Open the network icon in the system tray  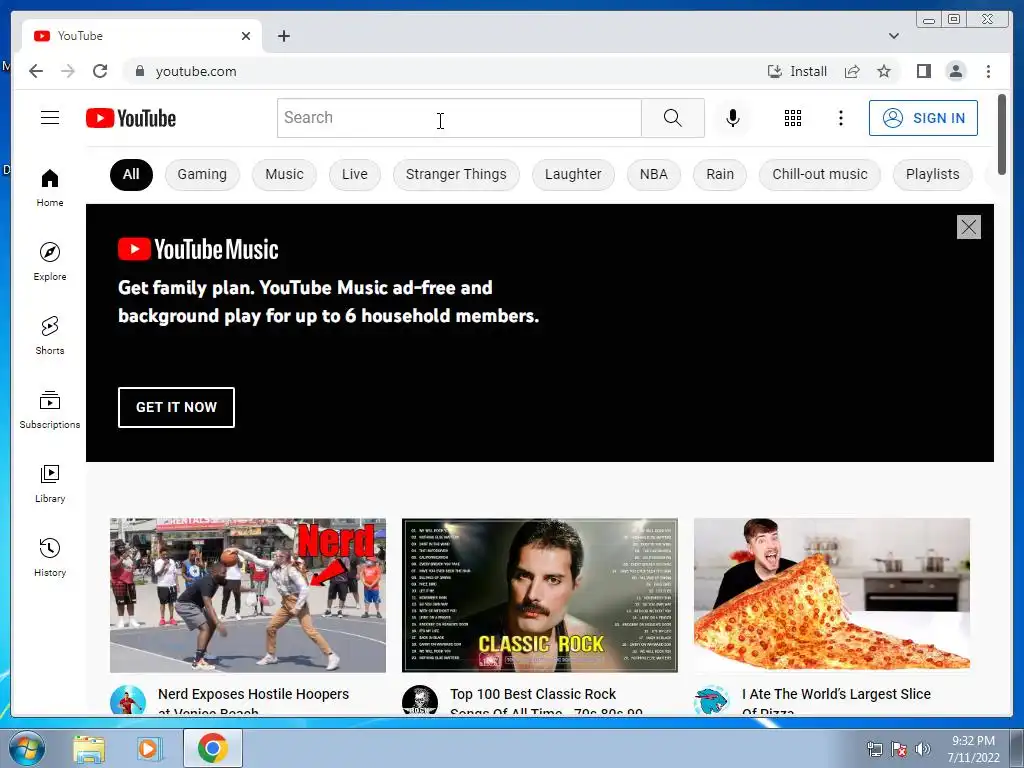pyautogui.click(x=874, y=749)
